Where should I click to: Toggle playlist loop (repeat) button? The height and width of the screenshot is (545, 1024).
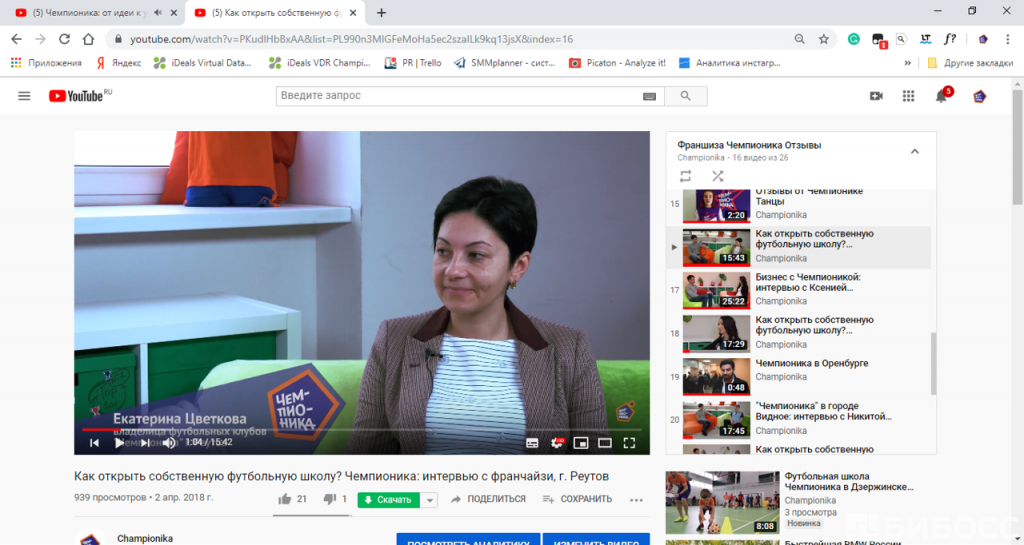(x=685, y=175)
